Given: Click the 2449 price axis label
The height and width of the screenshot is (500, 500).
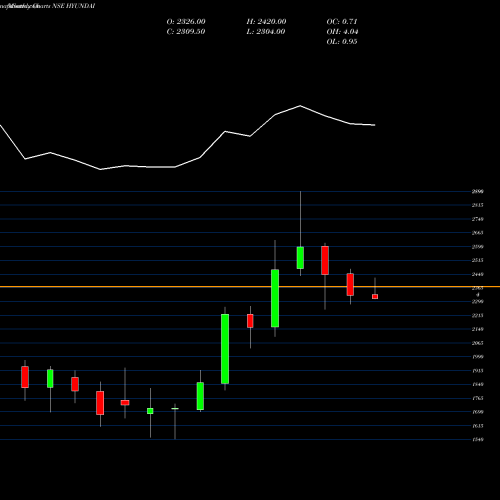Looking at the screenshot, I should (477, 274).
